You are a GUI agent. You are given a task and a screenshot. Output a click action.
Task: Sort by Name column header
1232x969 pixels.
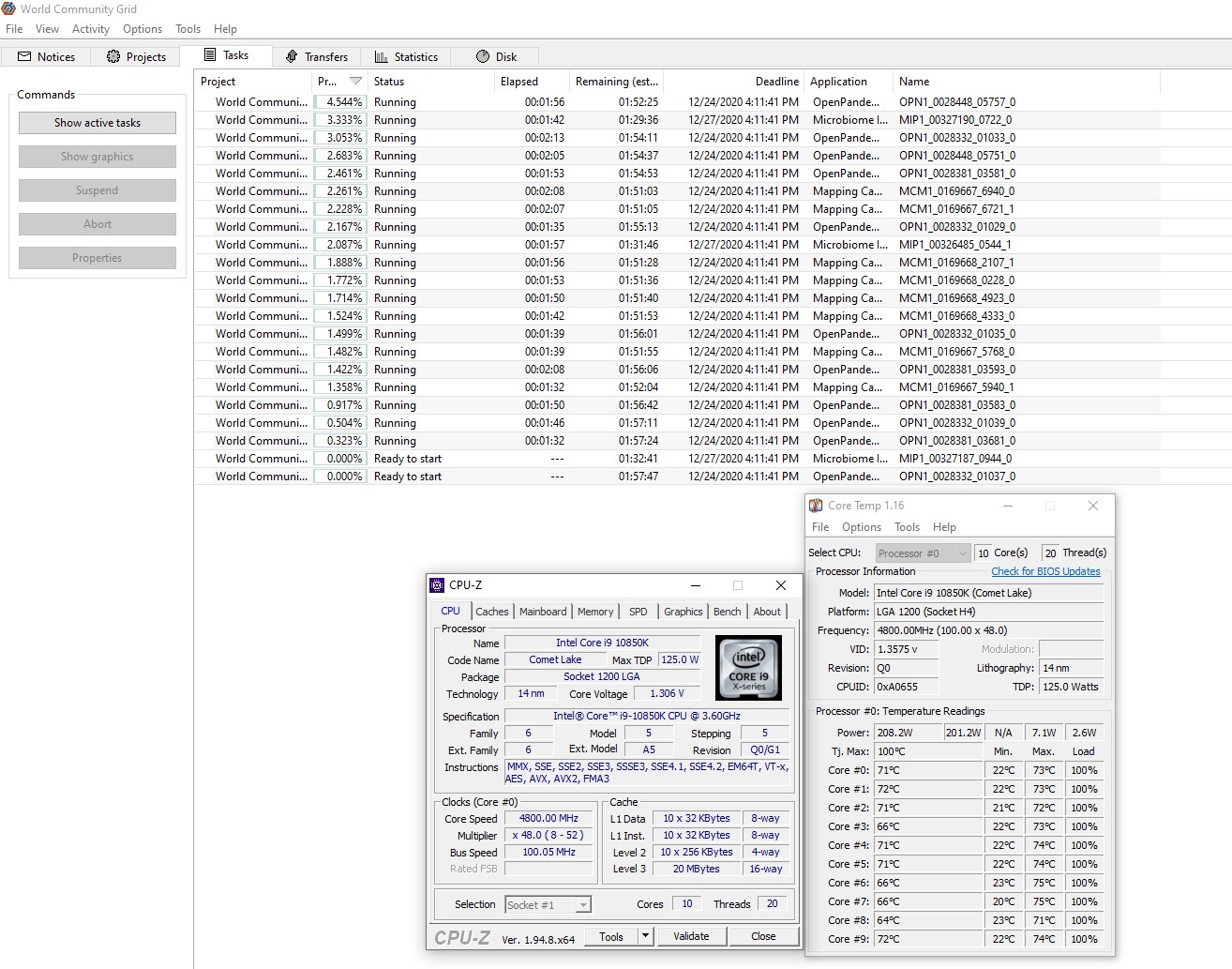click(1027, 82)
